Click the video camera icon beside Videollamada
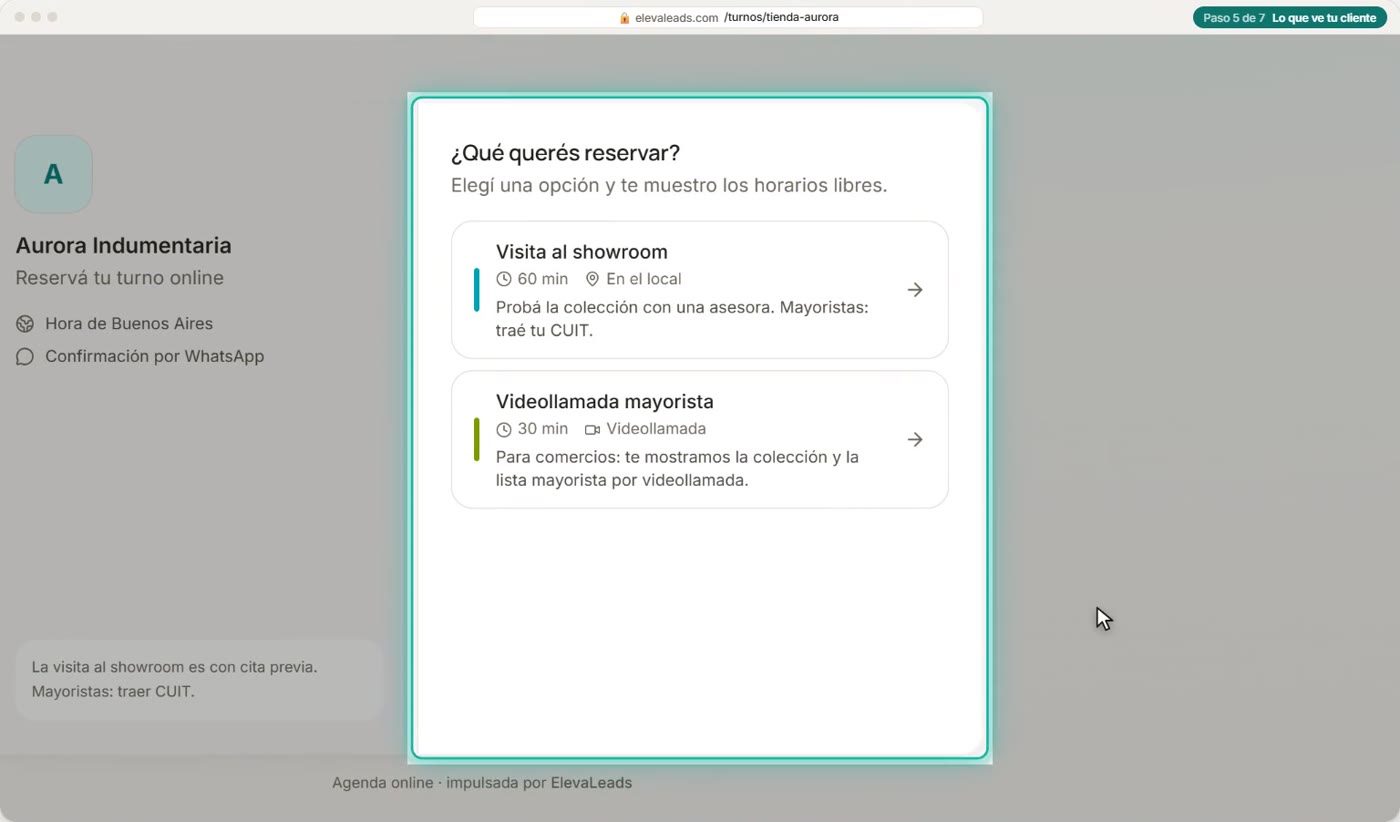Image resolution: width=1400 pixels, height=822 pixels. pyautogui.click(x=592, y=429)
